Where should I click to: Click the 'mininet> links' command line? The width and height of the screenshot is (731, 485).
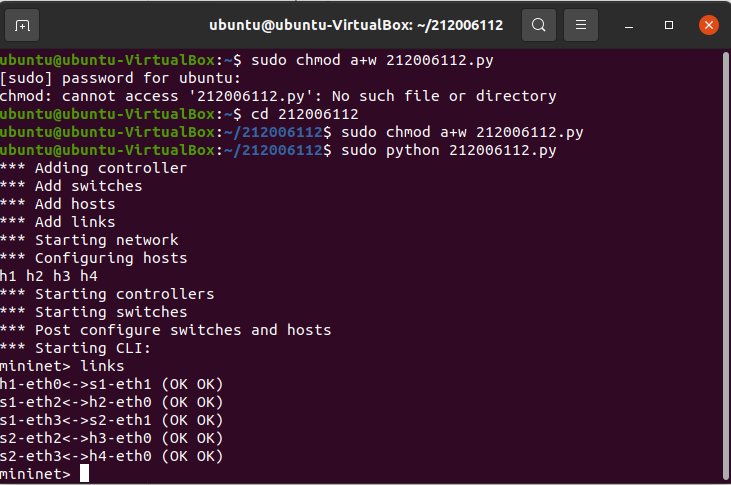[x=63, y=366]
